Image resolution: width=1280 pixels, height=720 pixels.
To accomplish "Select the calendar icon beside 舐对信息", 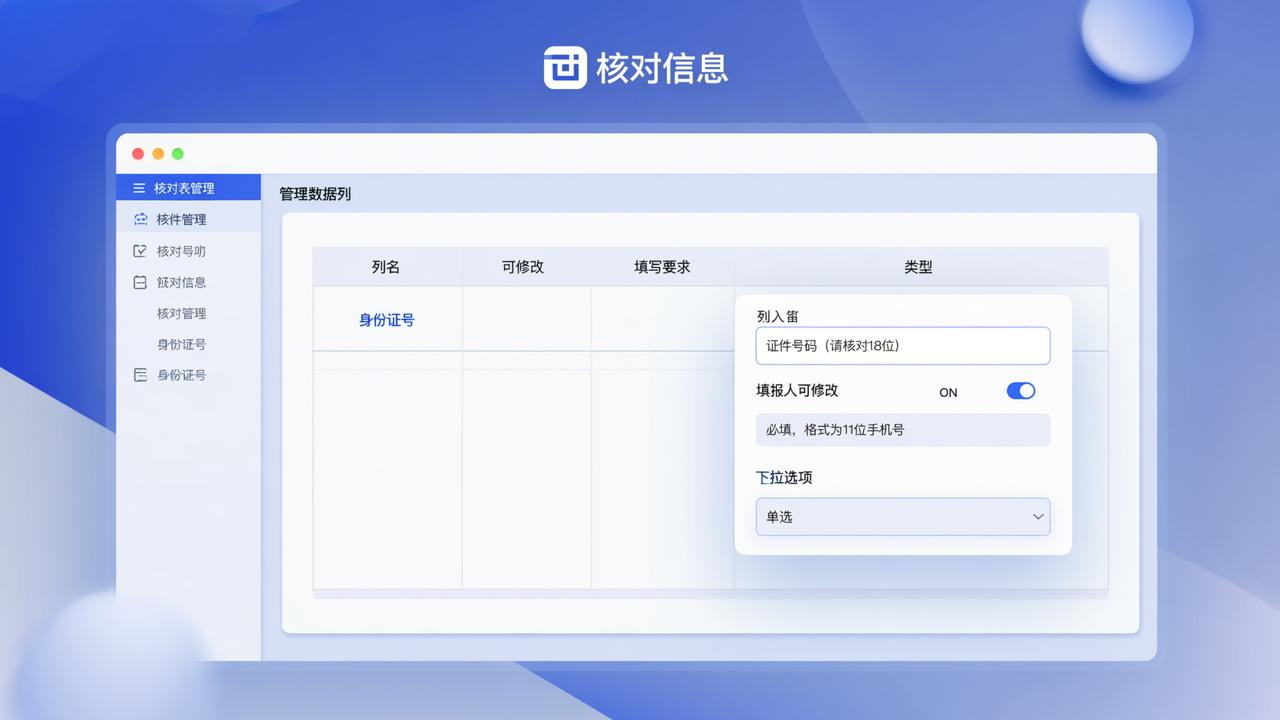I will tap(140, 283).
